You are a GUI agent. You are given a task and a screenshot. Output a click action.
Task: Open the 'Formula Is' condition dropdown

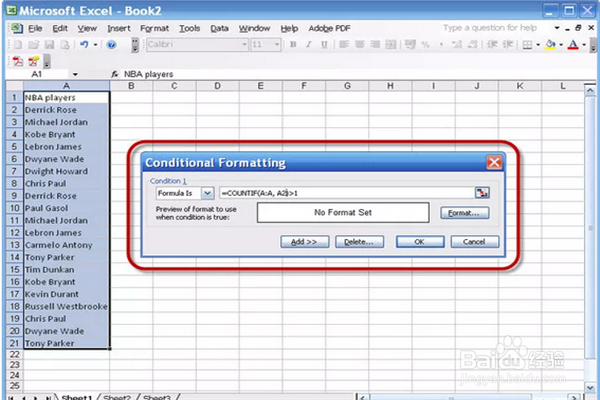[x=207, y=193]
